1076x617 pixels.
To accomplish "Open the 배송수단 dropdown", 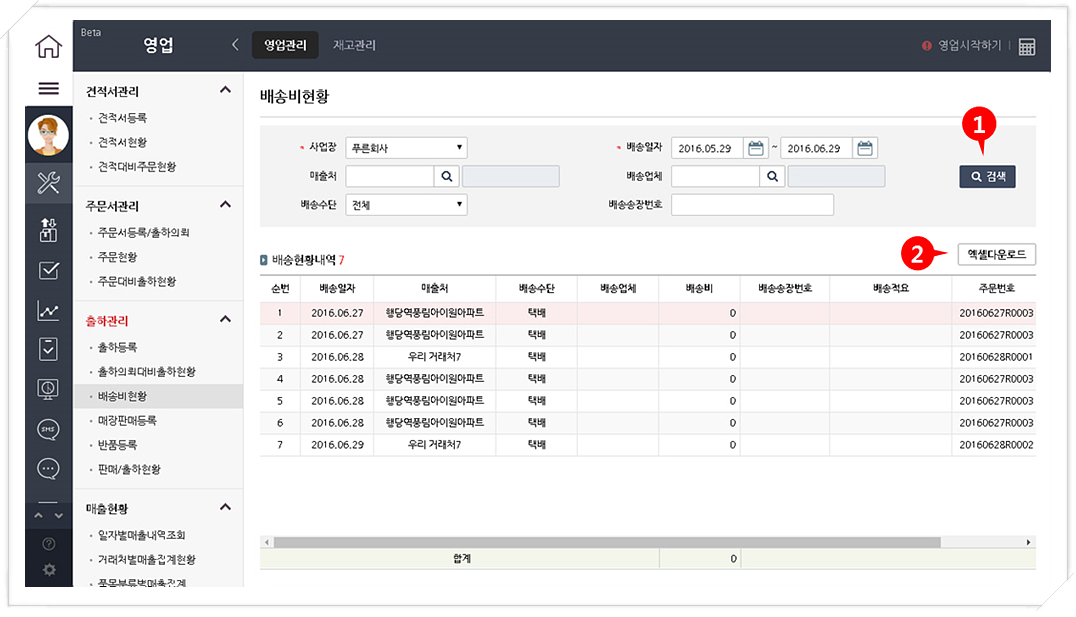I will click(406, 205).
